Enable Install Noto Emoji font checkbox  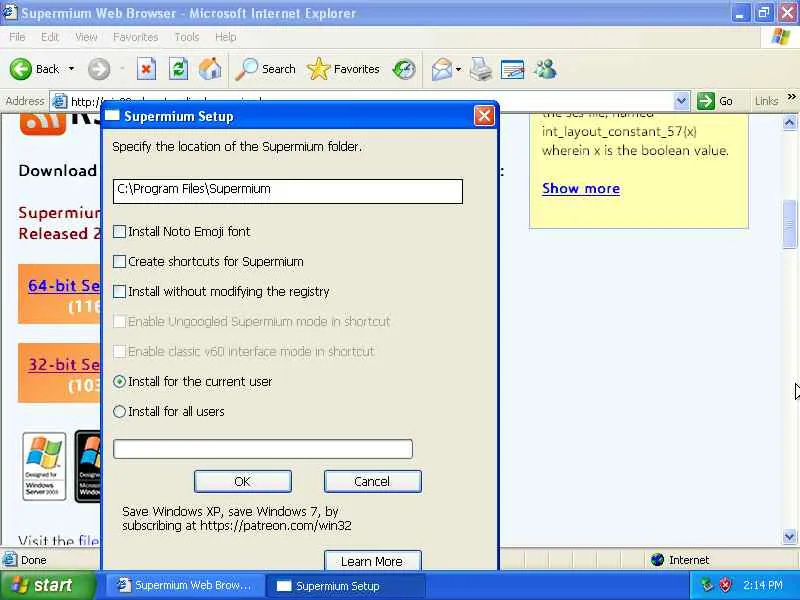[119, 232]
